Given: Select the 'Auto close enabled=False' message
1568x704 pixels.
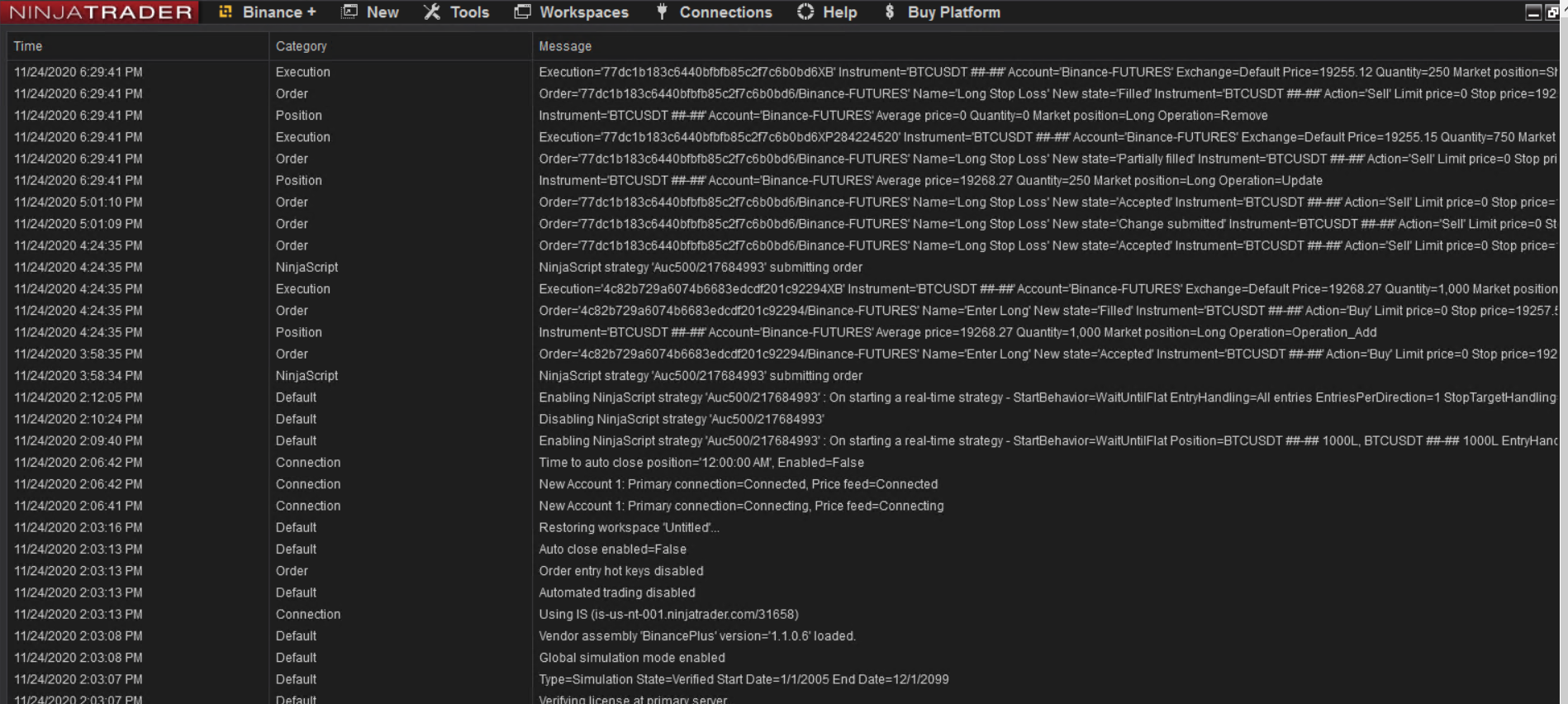Looking at the screenshot, I should pos(612,549).
